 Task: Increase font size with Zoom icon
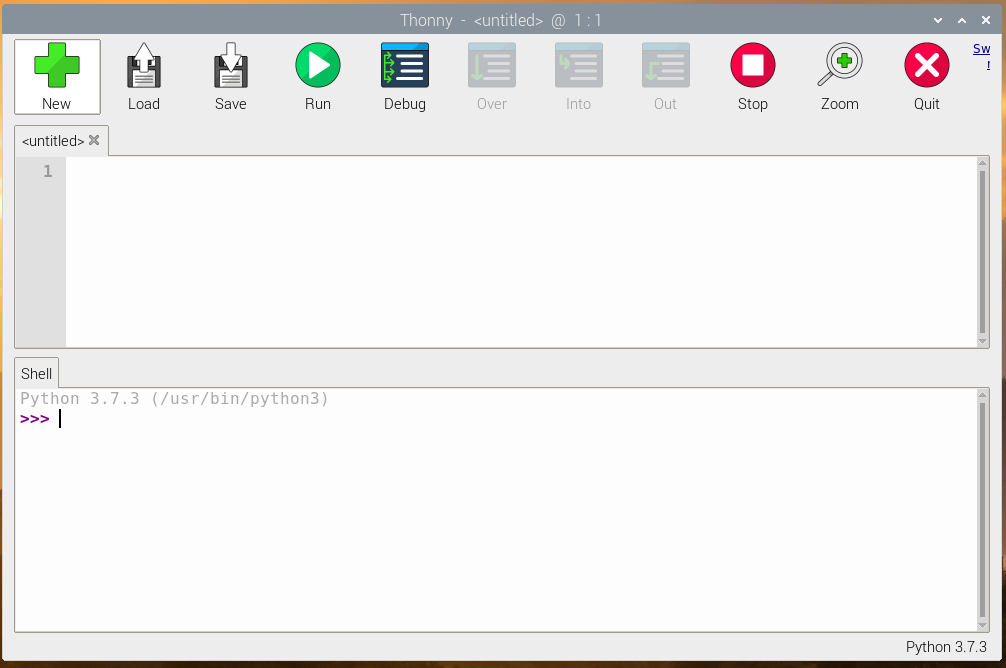click(x=840, y=76)
